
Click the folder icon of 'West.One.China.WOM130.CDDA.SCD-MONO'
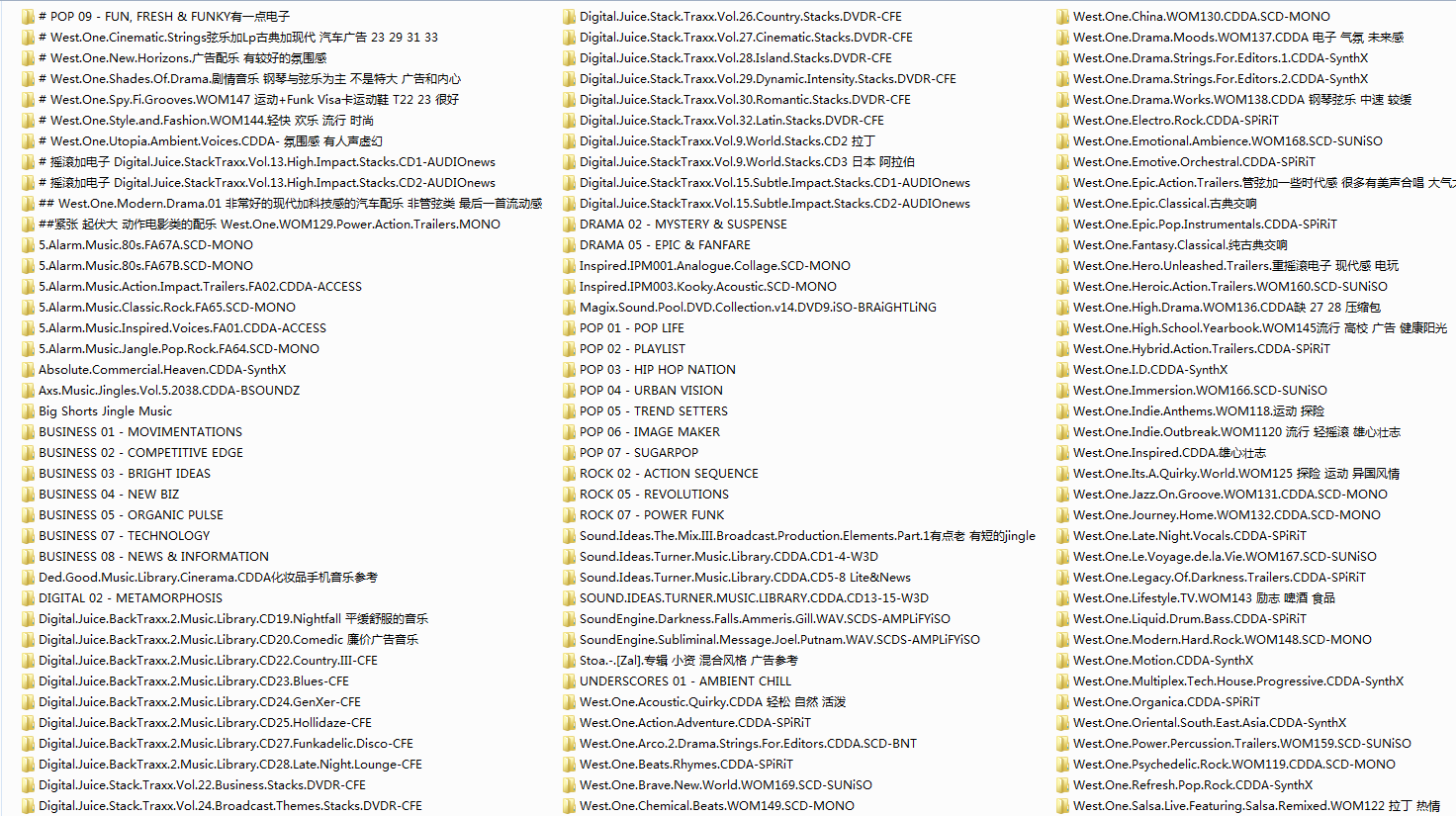[1062, 17]
